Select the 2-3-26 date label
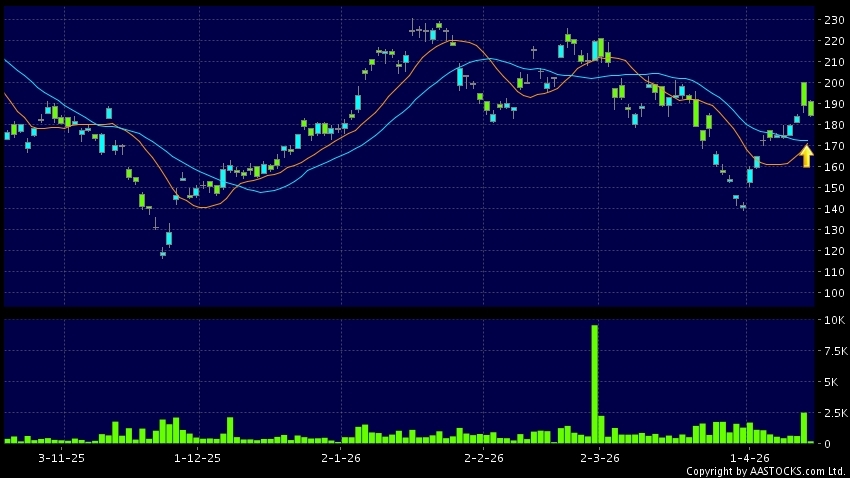The image size is (850, 478). (x=600, y=457)
